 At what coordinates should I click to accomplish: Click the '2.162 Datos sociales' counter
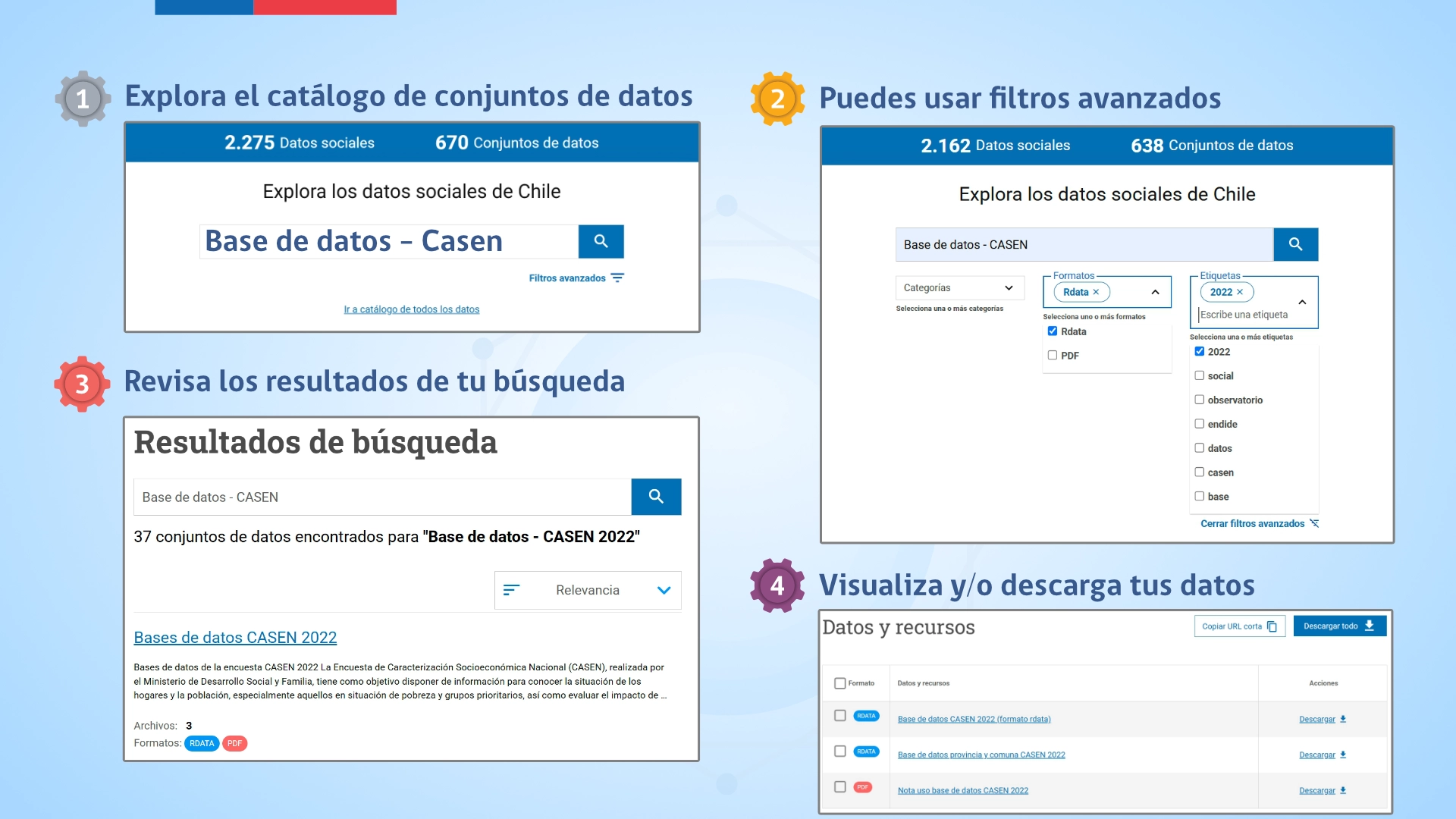point(995,146)
